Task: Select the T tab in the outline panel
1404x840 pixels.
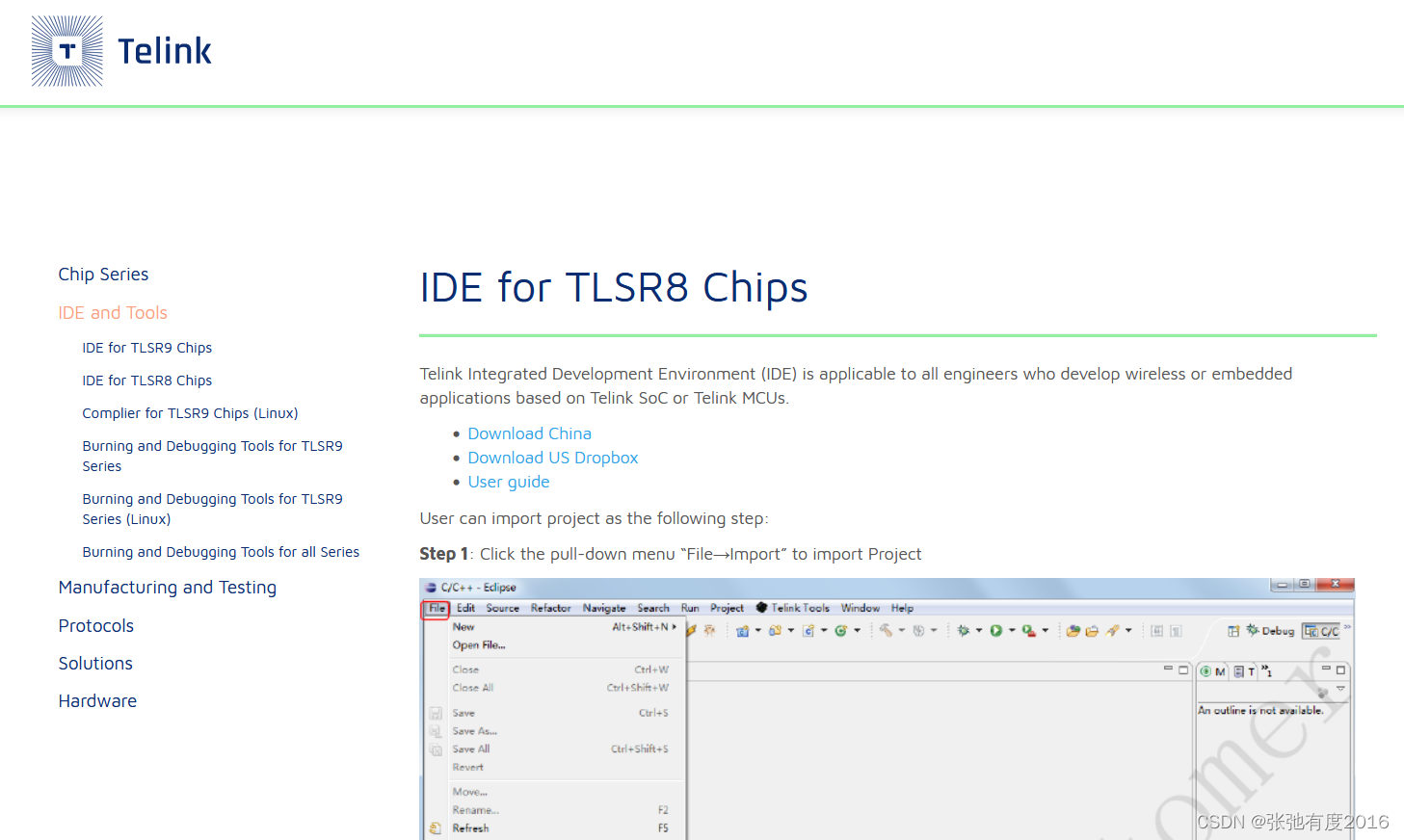Action: [1245, 671]
